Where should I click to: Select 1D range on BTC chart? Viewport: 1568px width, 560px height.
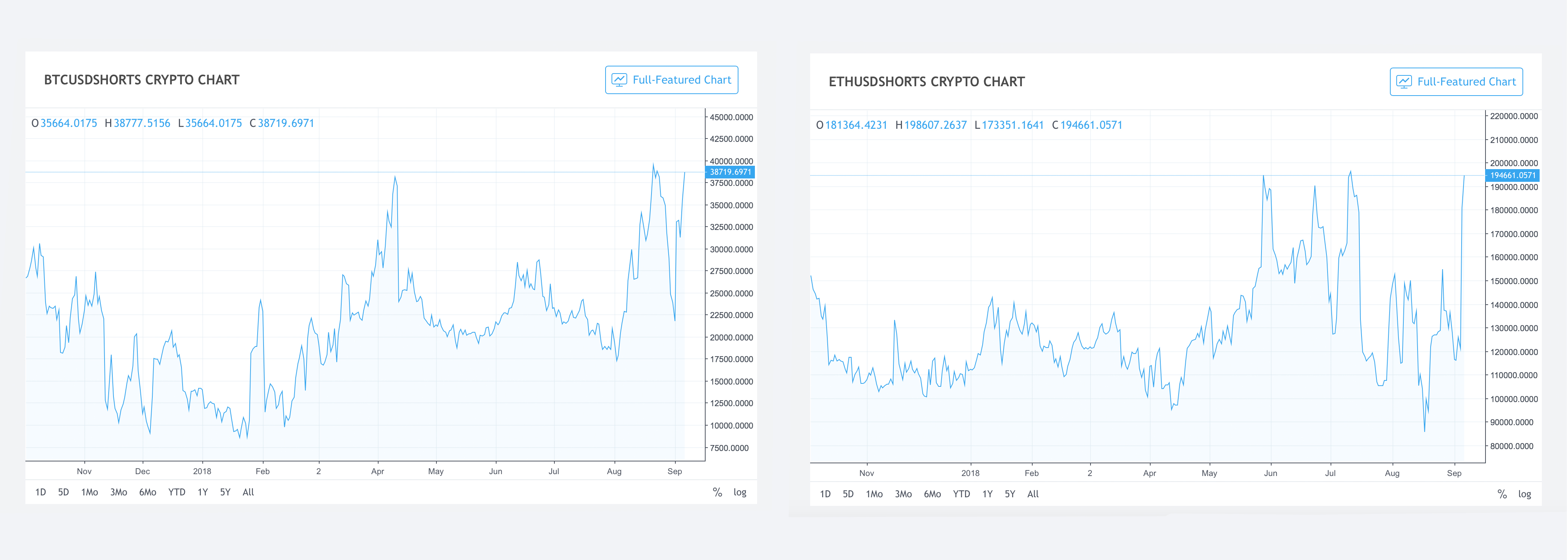click(x=41, y=492)
